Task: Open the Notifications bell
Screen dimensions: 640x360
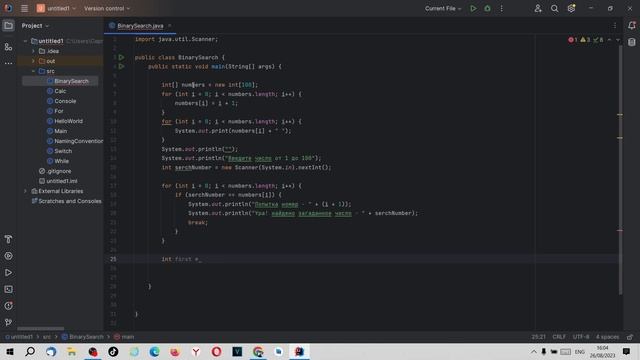Action: [632, 25]
